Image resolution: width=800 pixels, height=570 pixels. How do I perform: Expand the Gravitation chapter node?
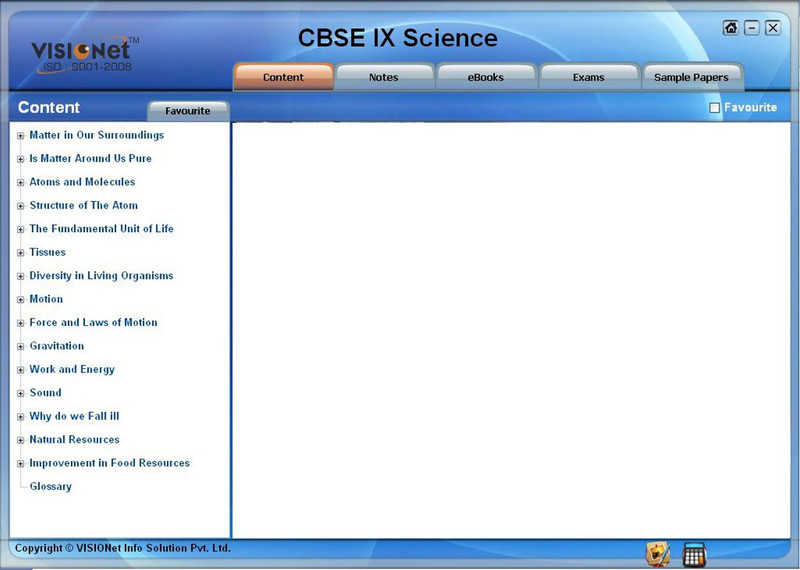pos(20,347)
